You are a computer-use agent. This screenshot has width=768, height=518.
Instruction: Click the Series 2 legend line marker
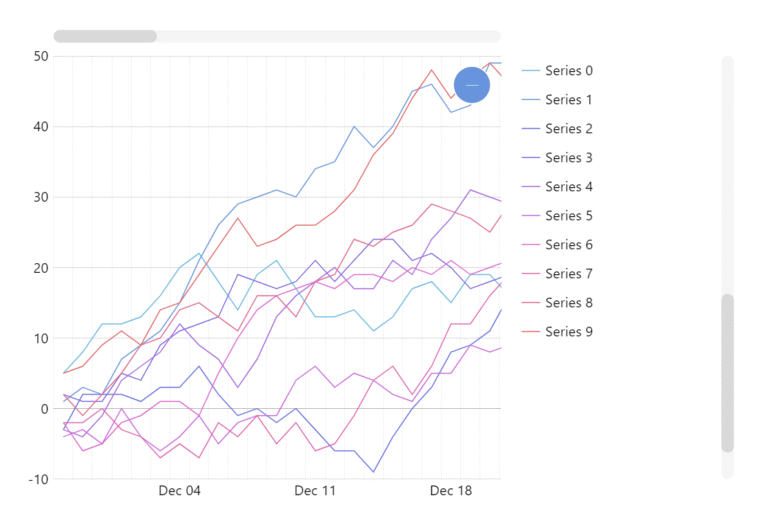click(x=530, y=129)
